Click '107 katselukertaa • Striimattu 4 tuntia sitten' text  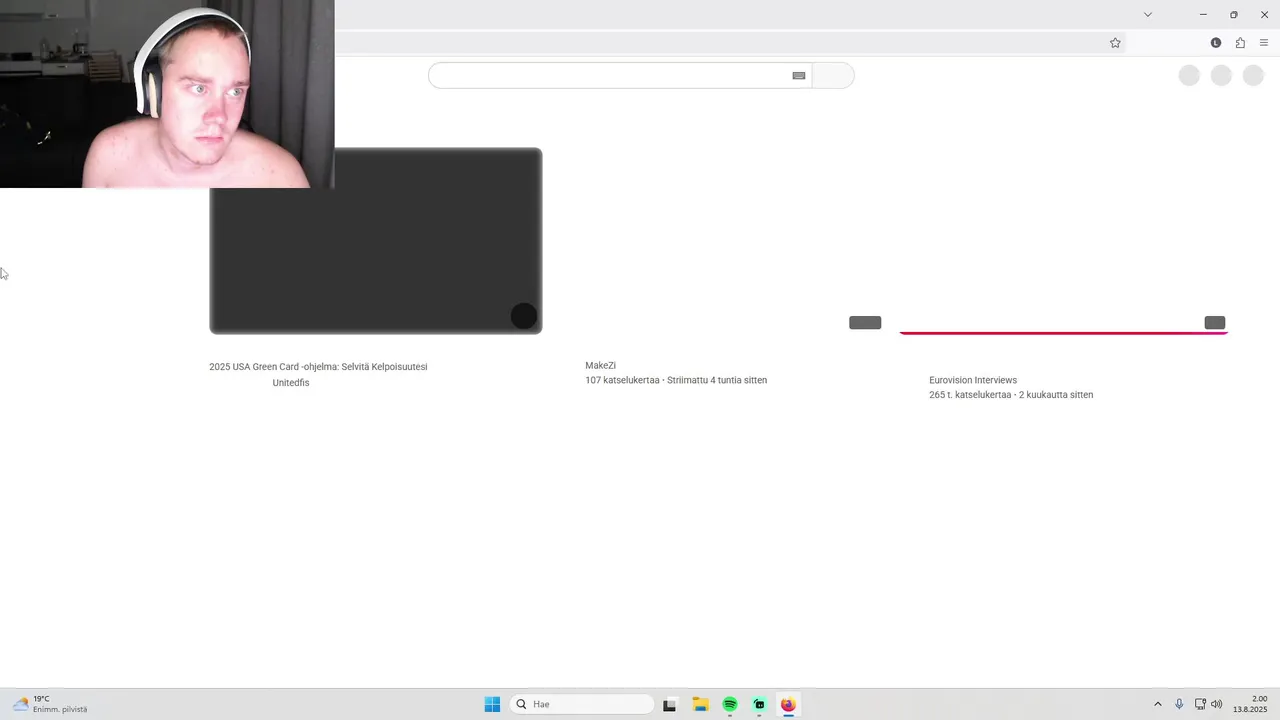(x=676, y=380)
